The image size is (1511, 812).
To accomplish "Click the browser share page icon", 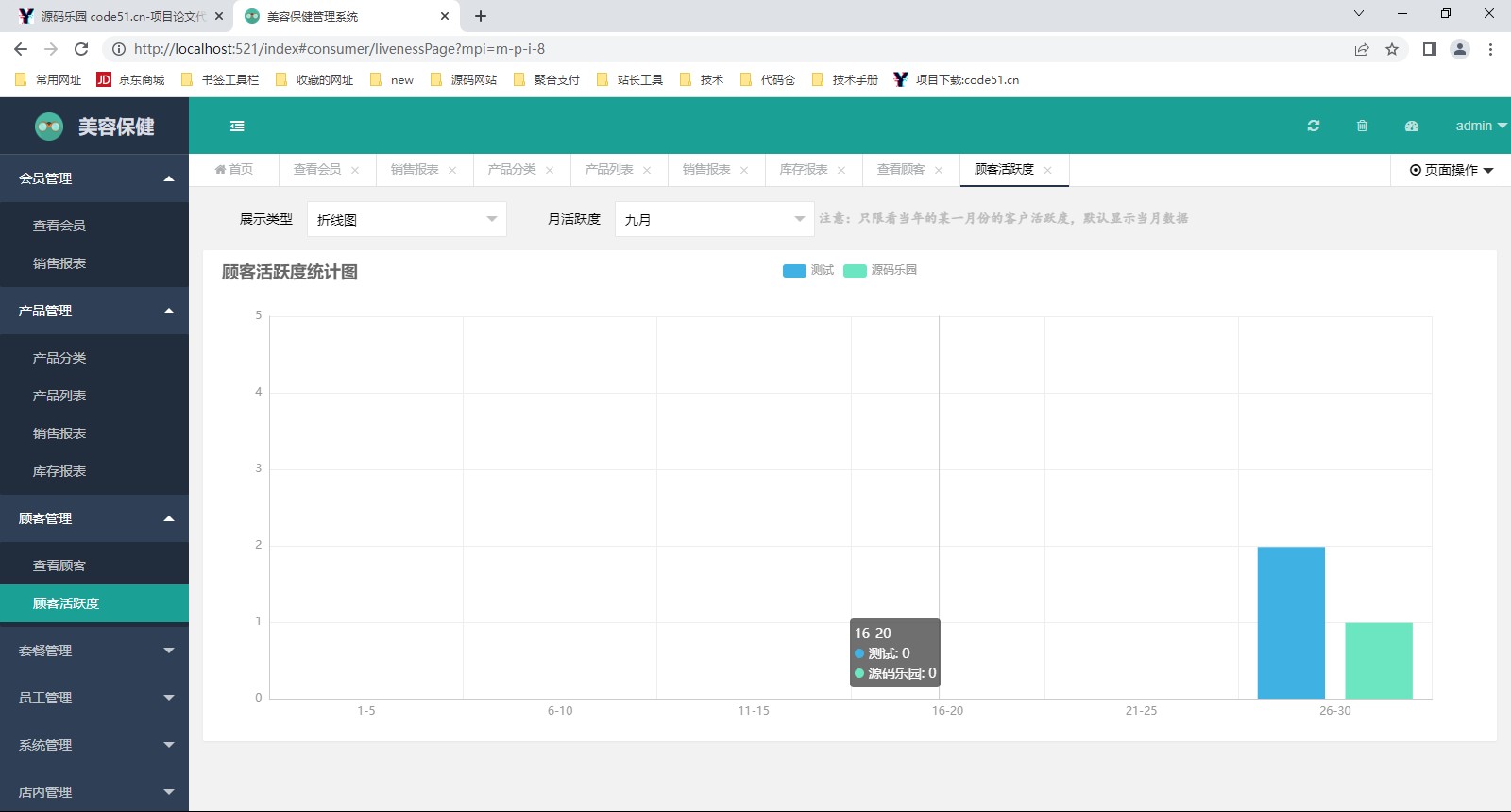I will [1362, 49].
